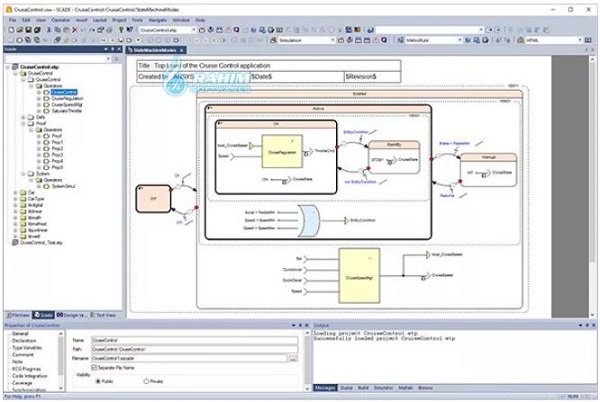The height and width of the screenshot is (402, 600).
Task: Click the icon left of the HTML combo
Action: (520, 40)
